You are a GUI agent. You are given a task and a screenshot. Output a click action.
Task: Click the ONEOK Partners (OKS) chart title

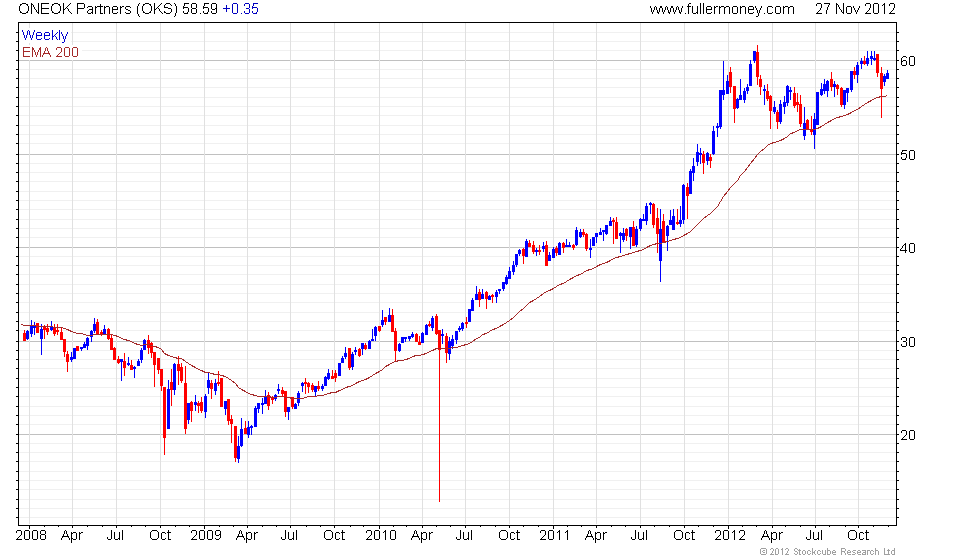(98, 9)
